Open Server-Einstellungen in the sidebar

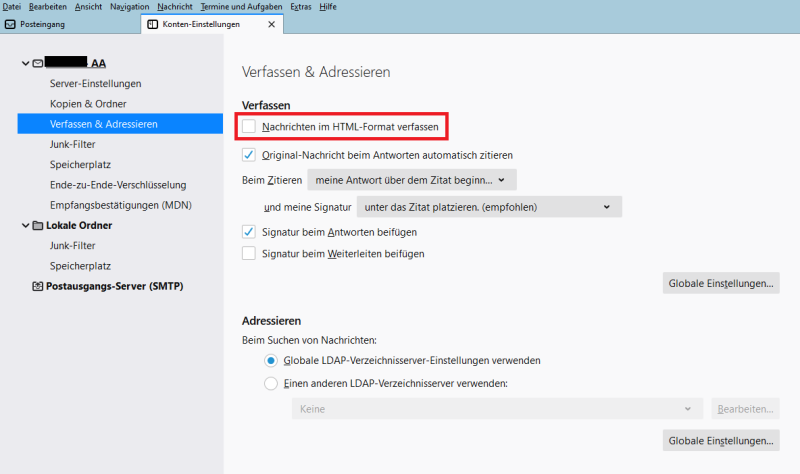point(95,84)
